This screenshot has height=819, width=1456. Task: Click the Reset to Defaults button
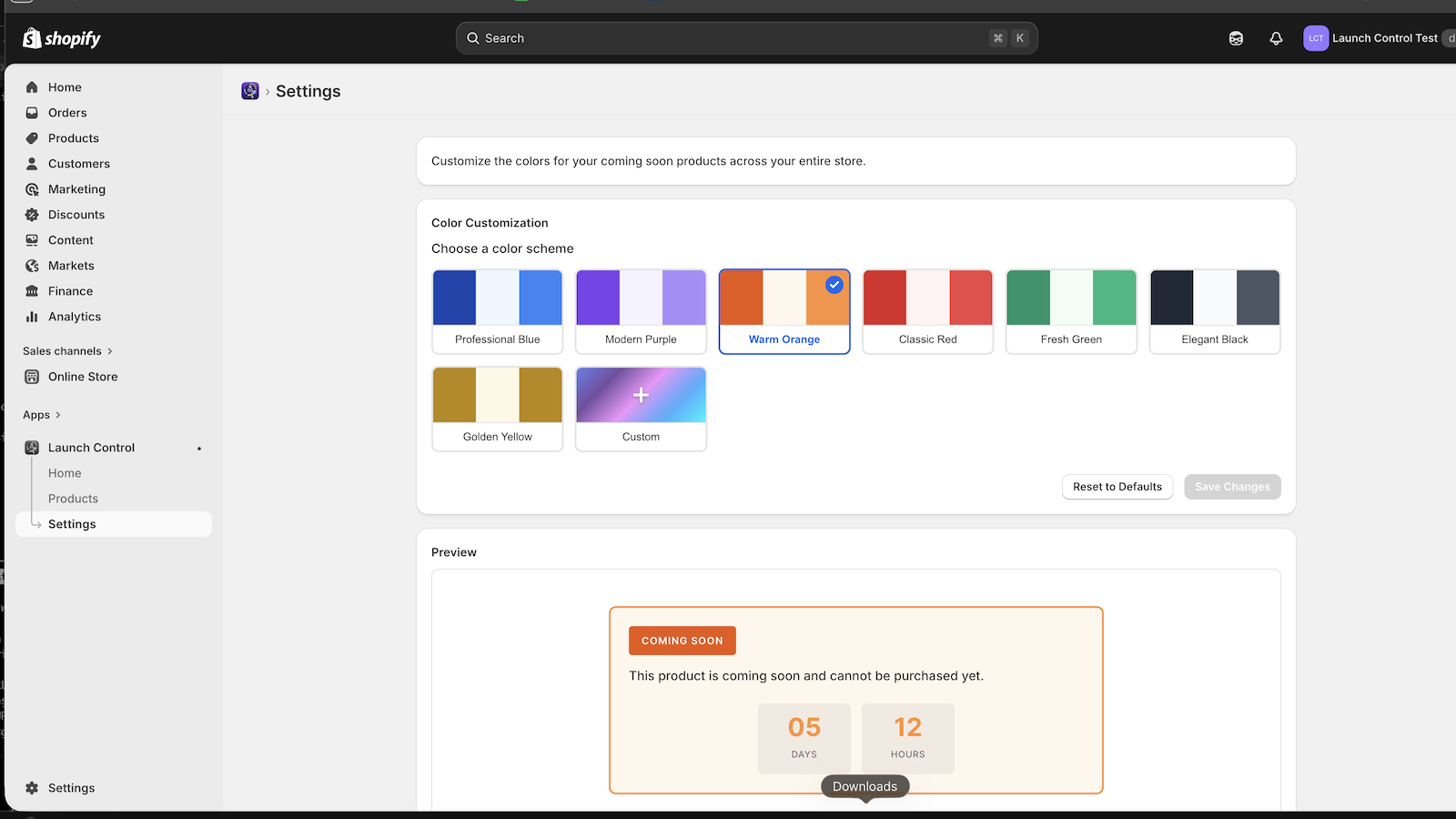pos(1117,486)
